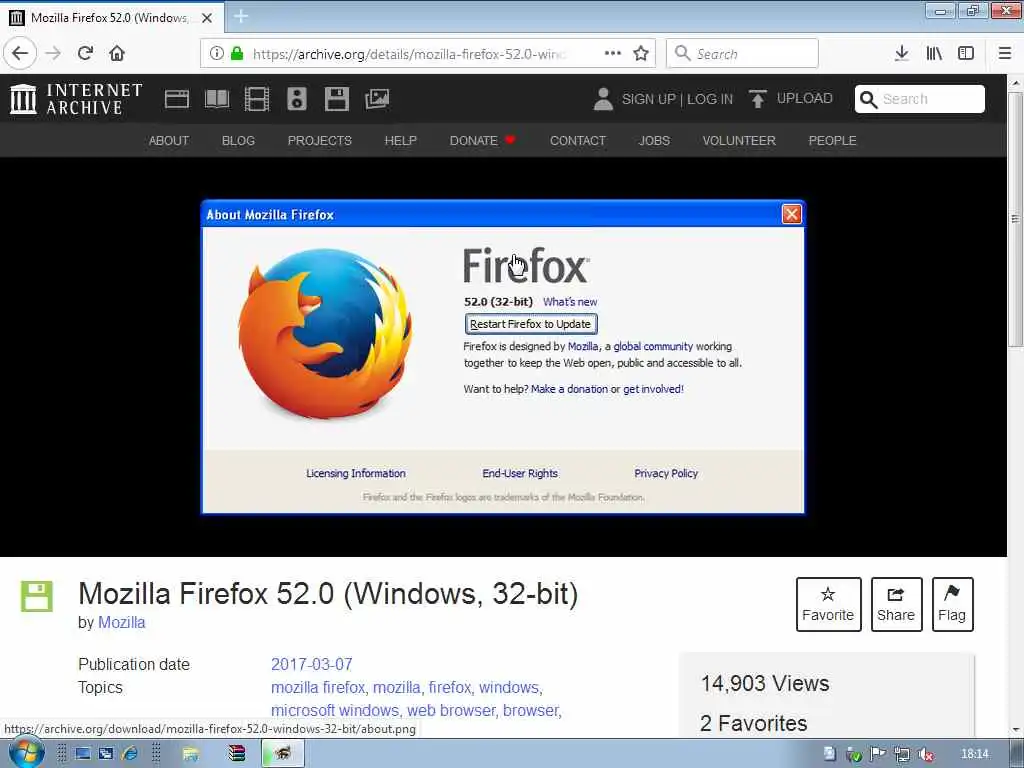
Task: Open the Images icon
Action: (x=377, y=99)
